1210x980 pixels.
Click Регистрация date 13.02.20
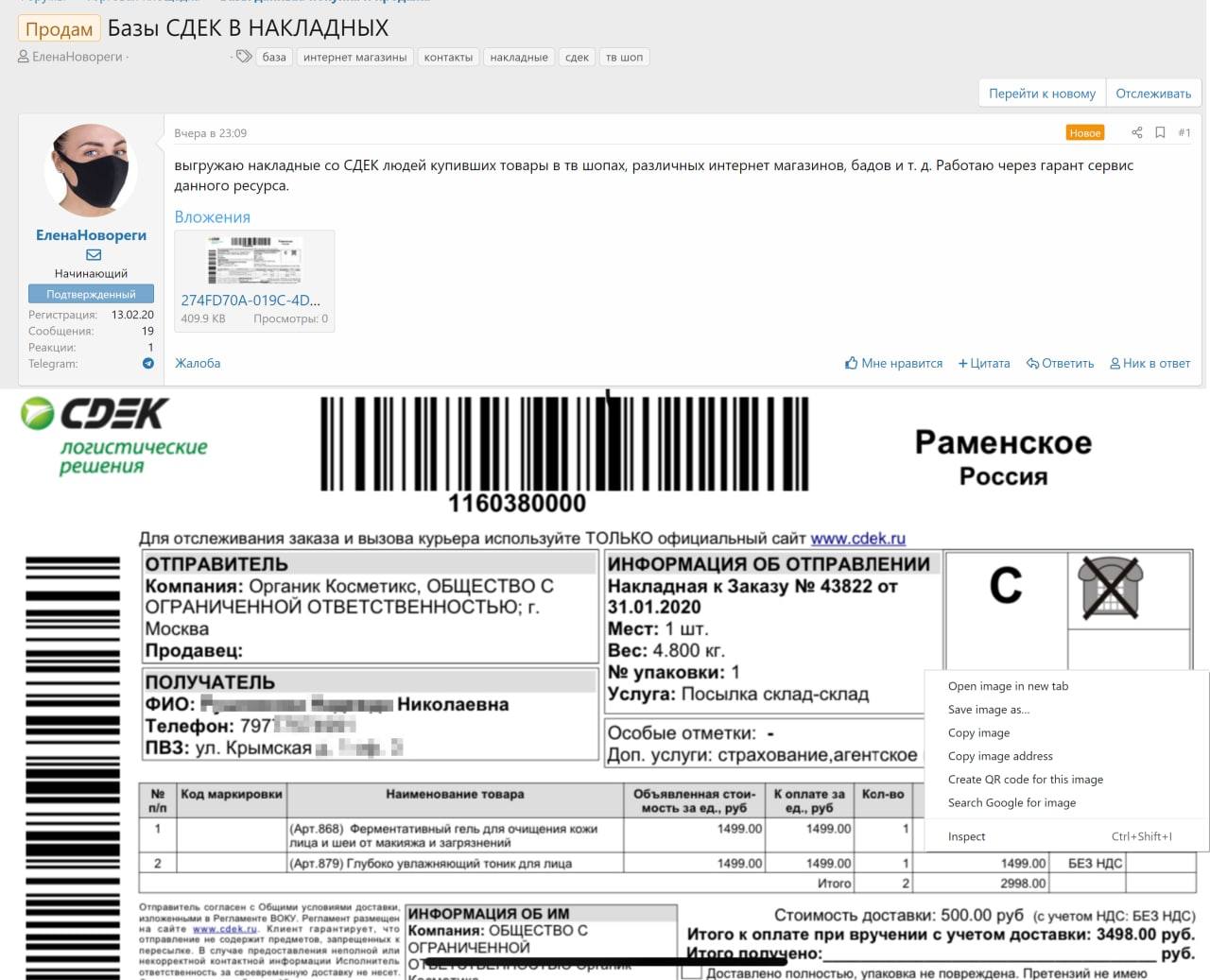[x=132, y=315]
